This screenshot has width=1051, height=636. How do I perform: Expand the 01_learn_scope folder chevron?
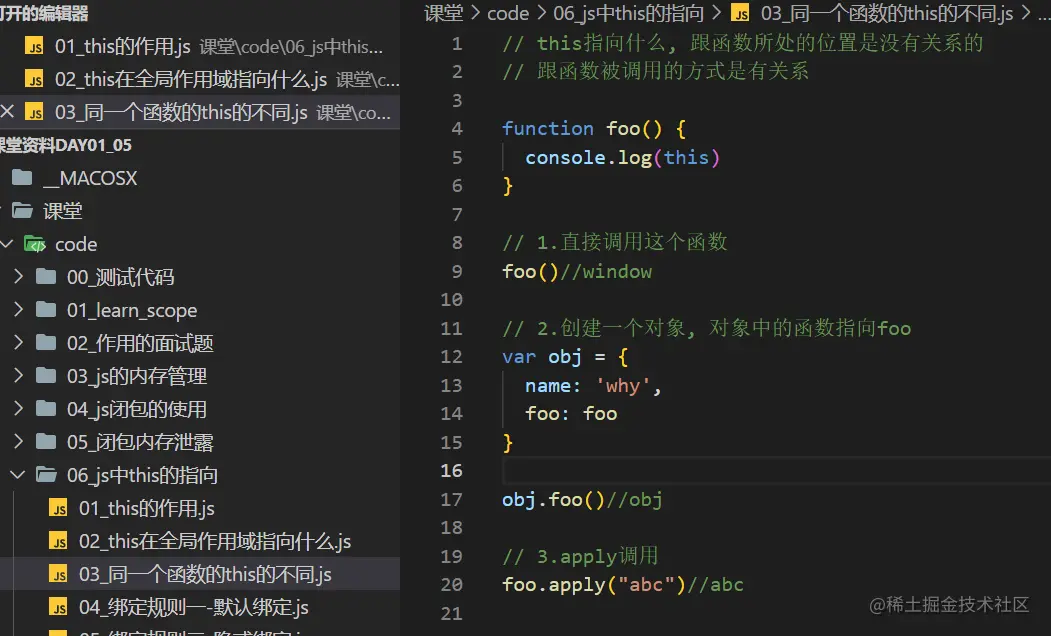pos(19,310)
